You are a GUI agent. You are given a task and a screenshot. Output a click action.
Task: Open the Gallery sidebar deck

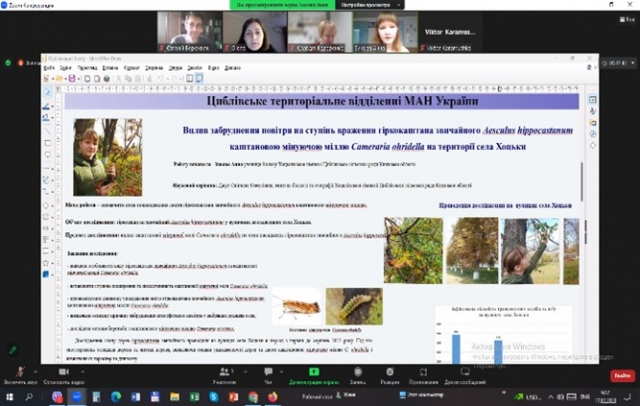(x=593, y=122)
